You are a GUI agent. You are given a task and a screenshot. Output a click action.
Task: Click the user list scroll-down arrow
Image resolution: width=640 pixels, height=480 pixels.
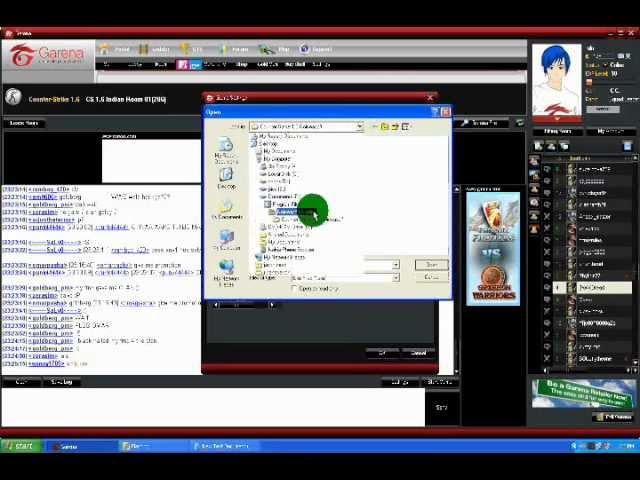(635, 362)
